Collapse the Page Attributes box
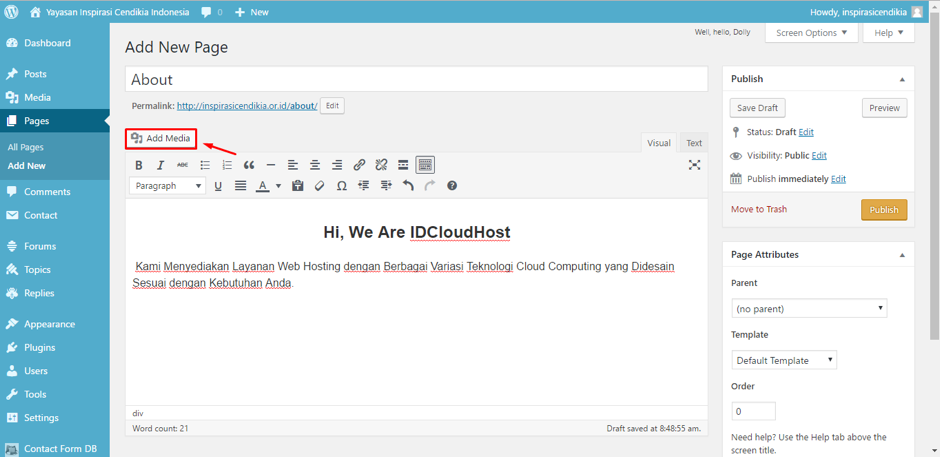The width and height of the screenshot is (940, 457). pos(902,255)
